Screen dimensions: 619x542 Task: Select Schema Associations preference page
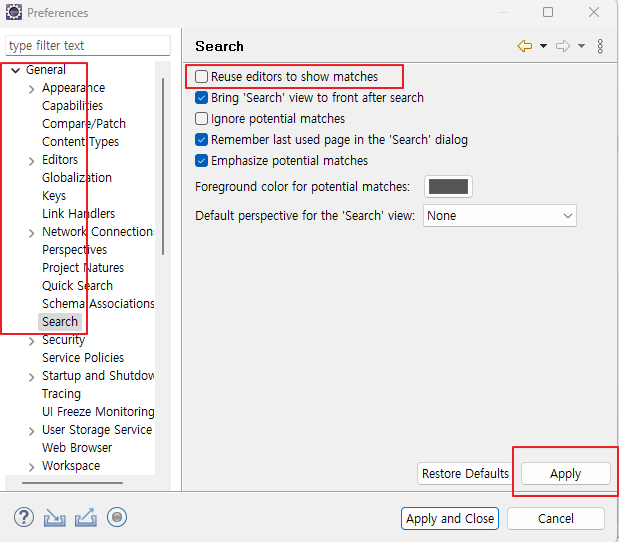pos(98,304)
